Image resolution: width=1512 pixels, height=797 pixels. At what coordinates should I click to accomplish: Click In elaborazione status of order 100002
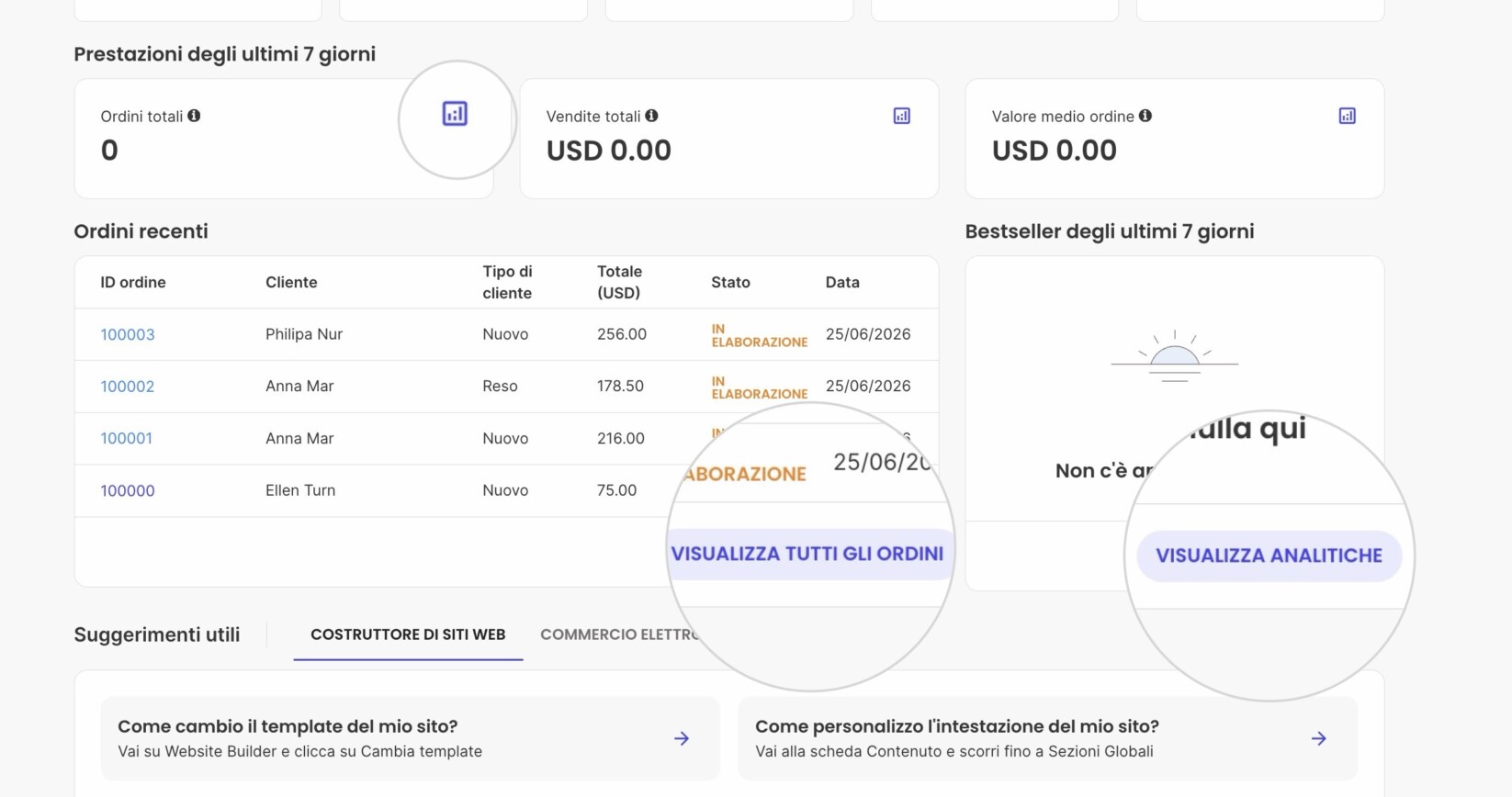[x=759, y=387]
